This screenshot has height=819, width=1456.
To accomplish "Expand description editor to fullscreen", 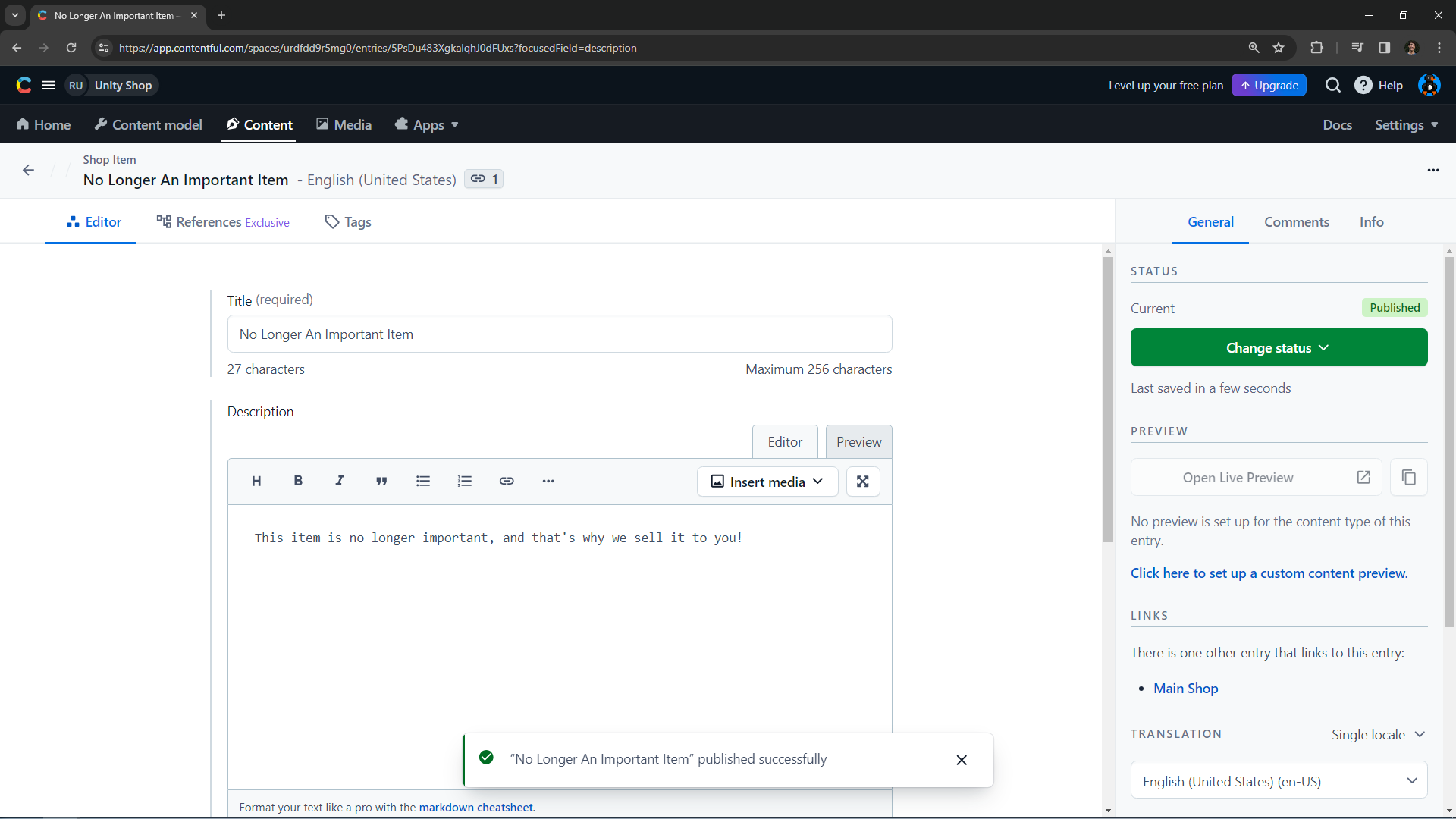I will [862, 482].
